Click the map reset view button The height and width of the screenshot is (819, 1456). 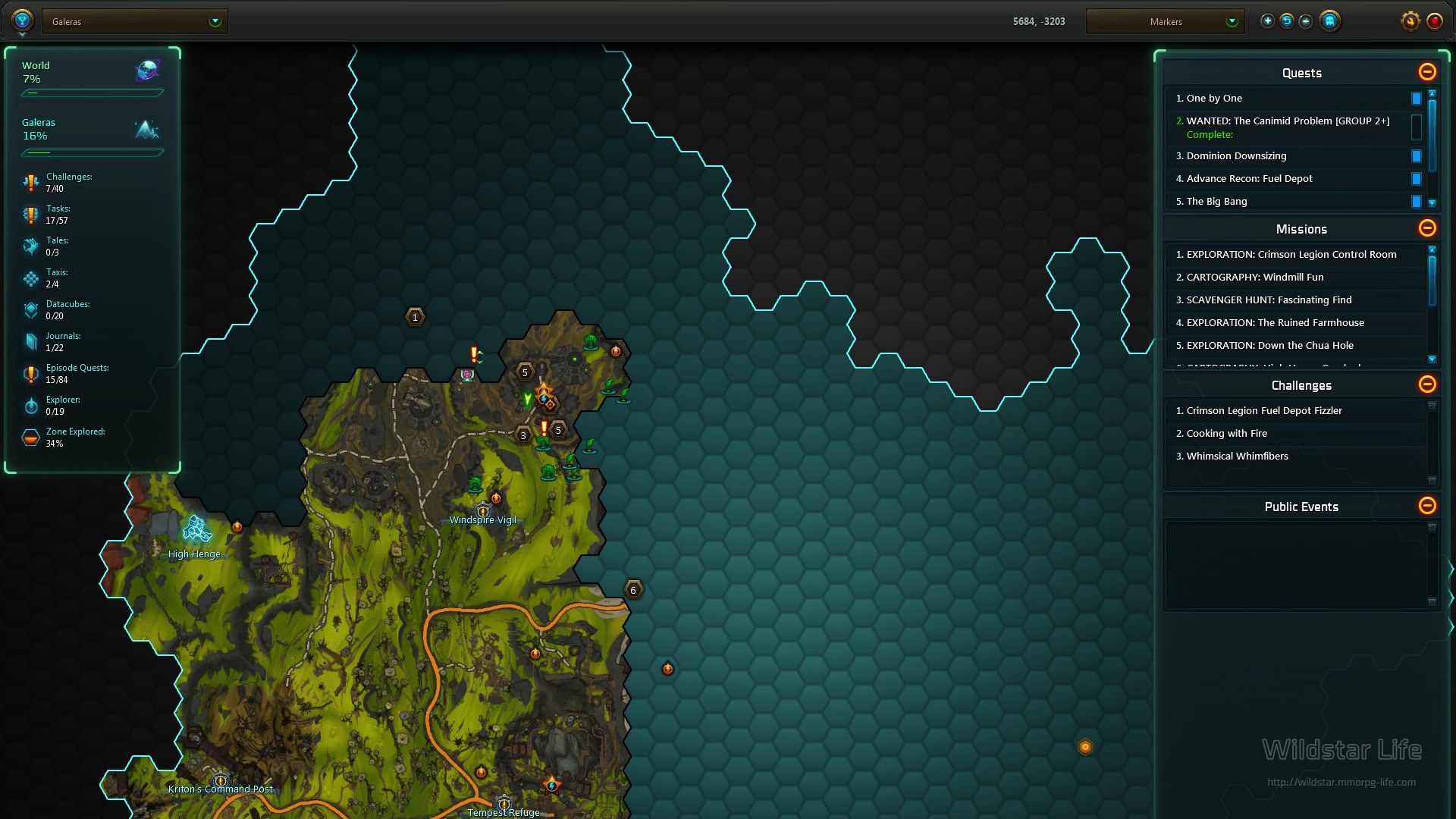click(x=1287, y=21)
